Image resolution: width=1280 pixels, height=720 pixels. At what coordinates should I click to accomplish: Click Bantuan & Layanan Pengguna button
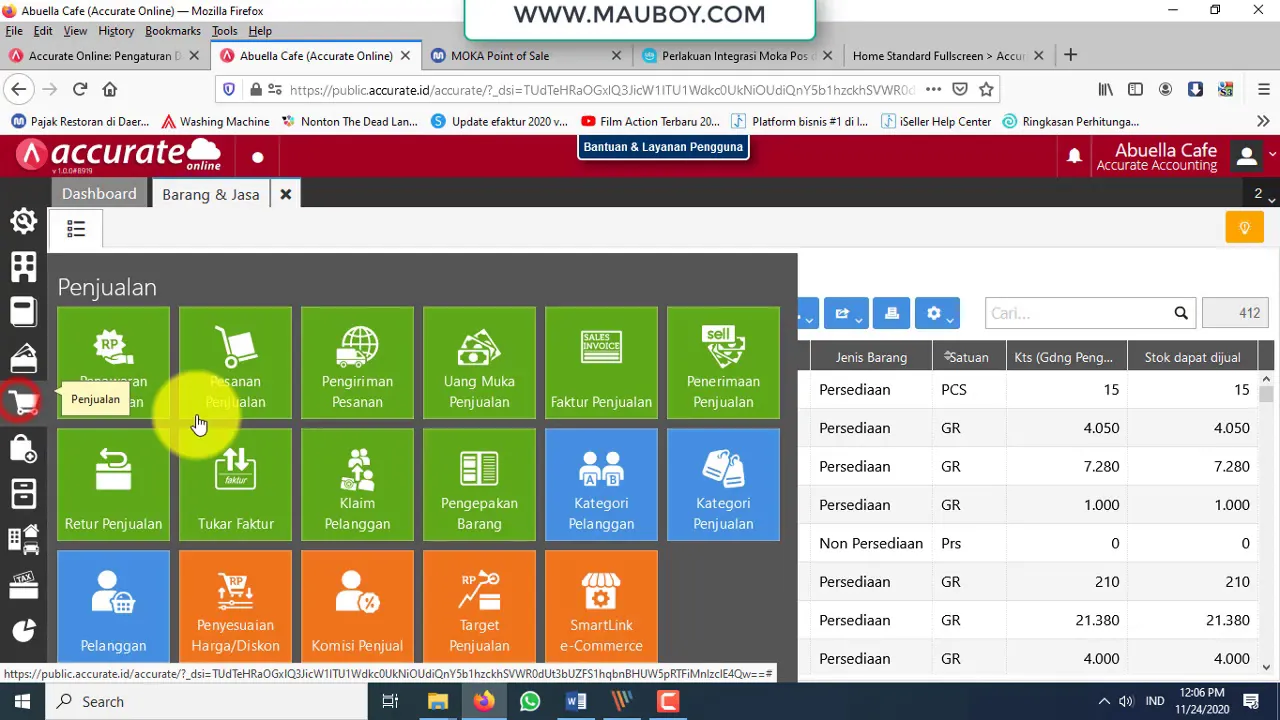coord(663,147)
